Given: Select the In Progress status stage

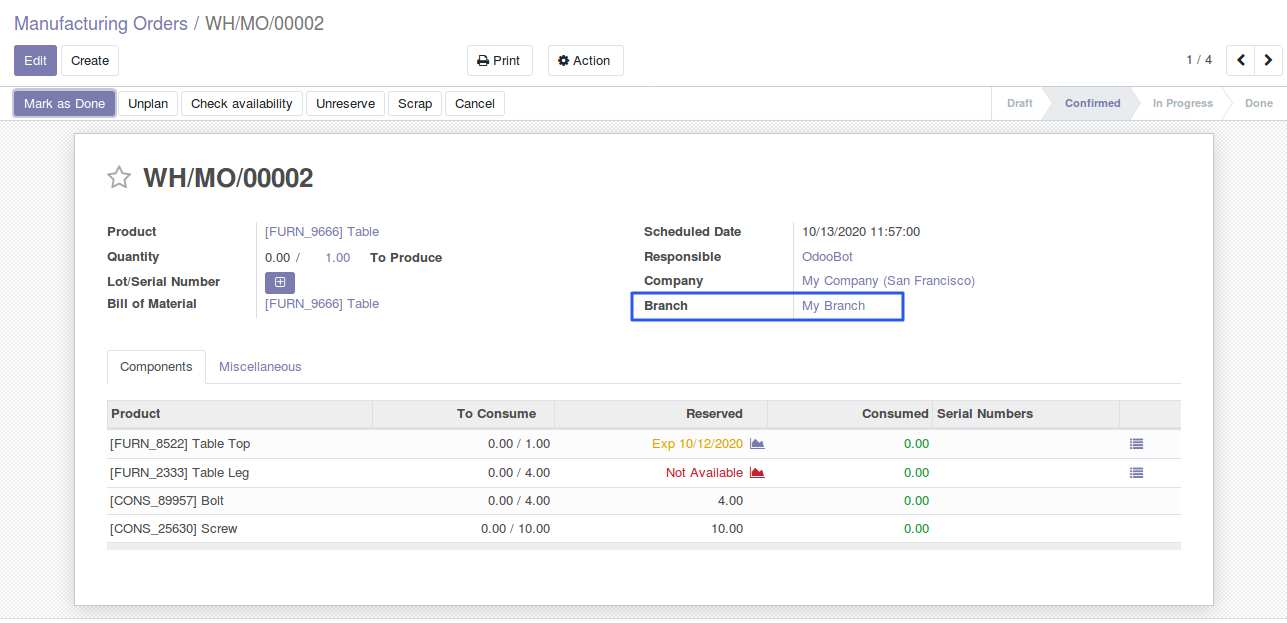Looking at the screenshot, I should [x=1182, y=104].
